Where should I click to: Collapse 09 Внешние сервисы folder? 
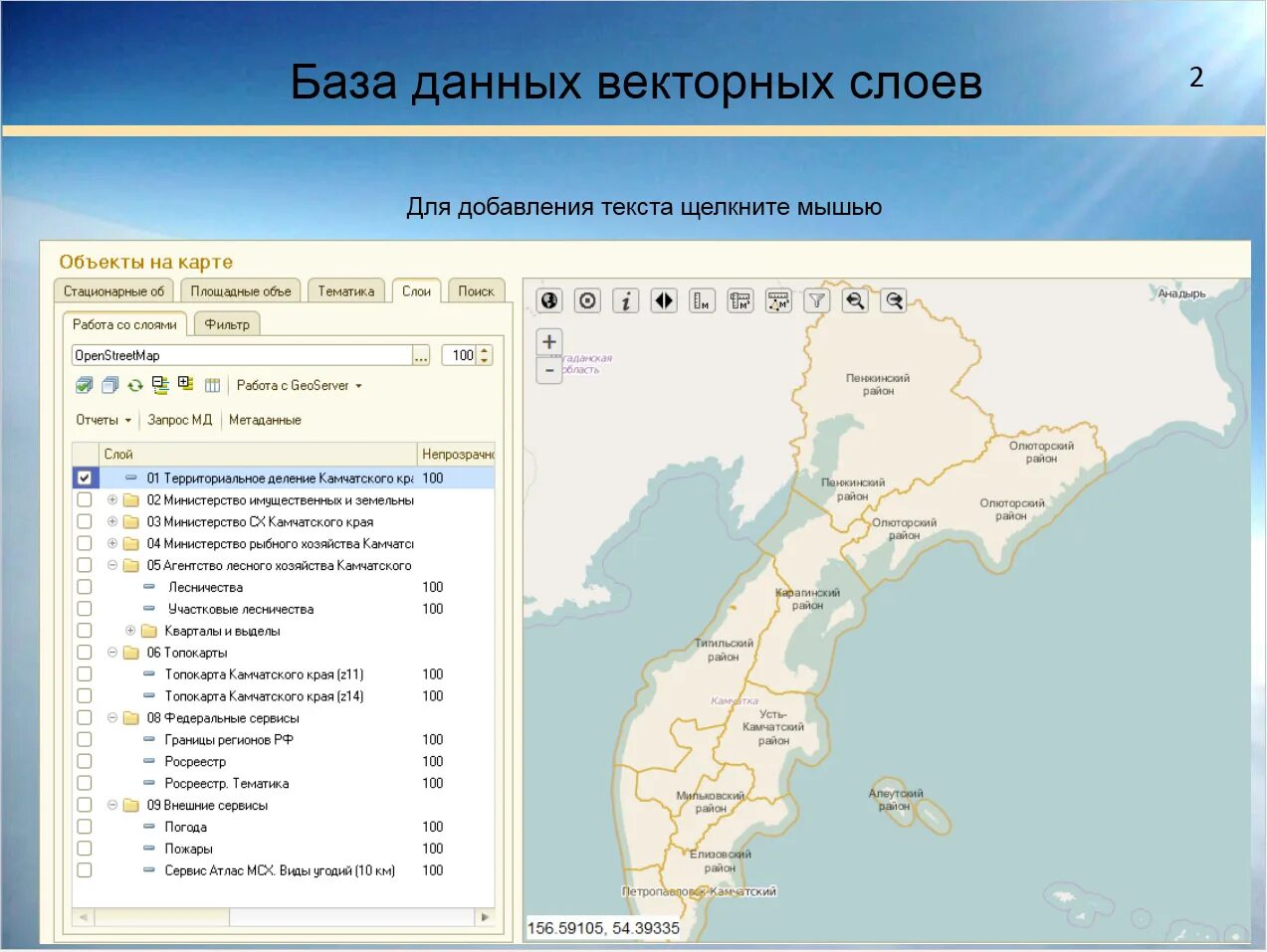tap(112, 805)
